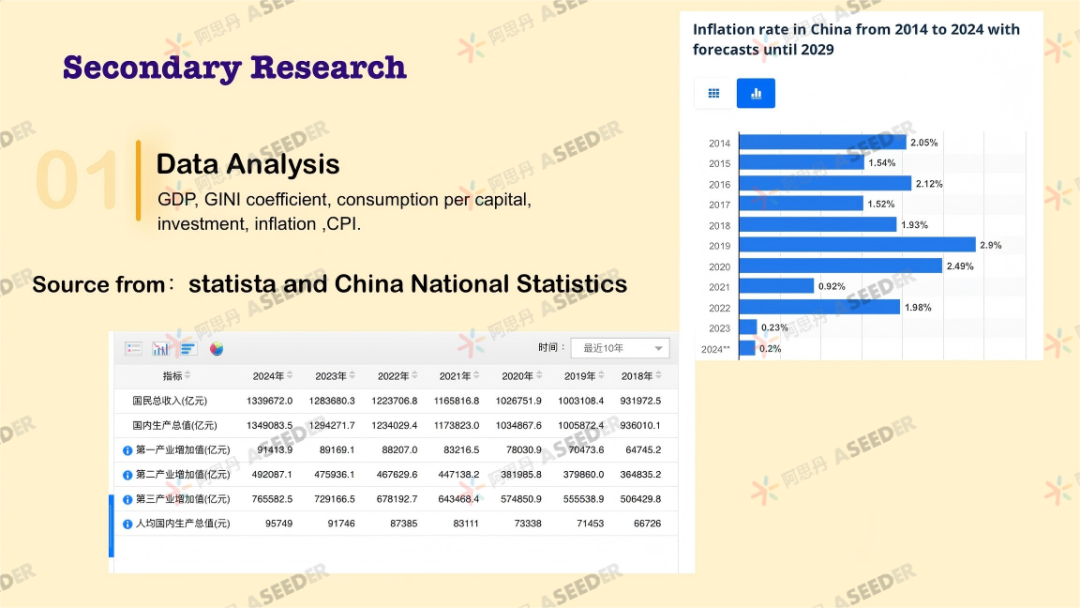Switch to table view icon in Statista chart
Image resolution: width=1080 pixels, height=608 pixels.
[x=714, y=93]
